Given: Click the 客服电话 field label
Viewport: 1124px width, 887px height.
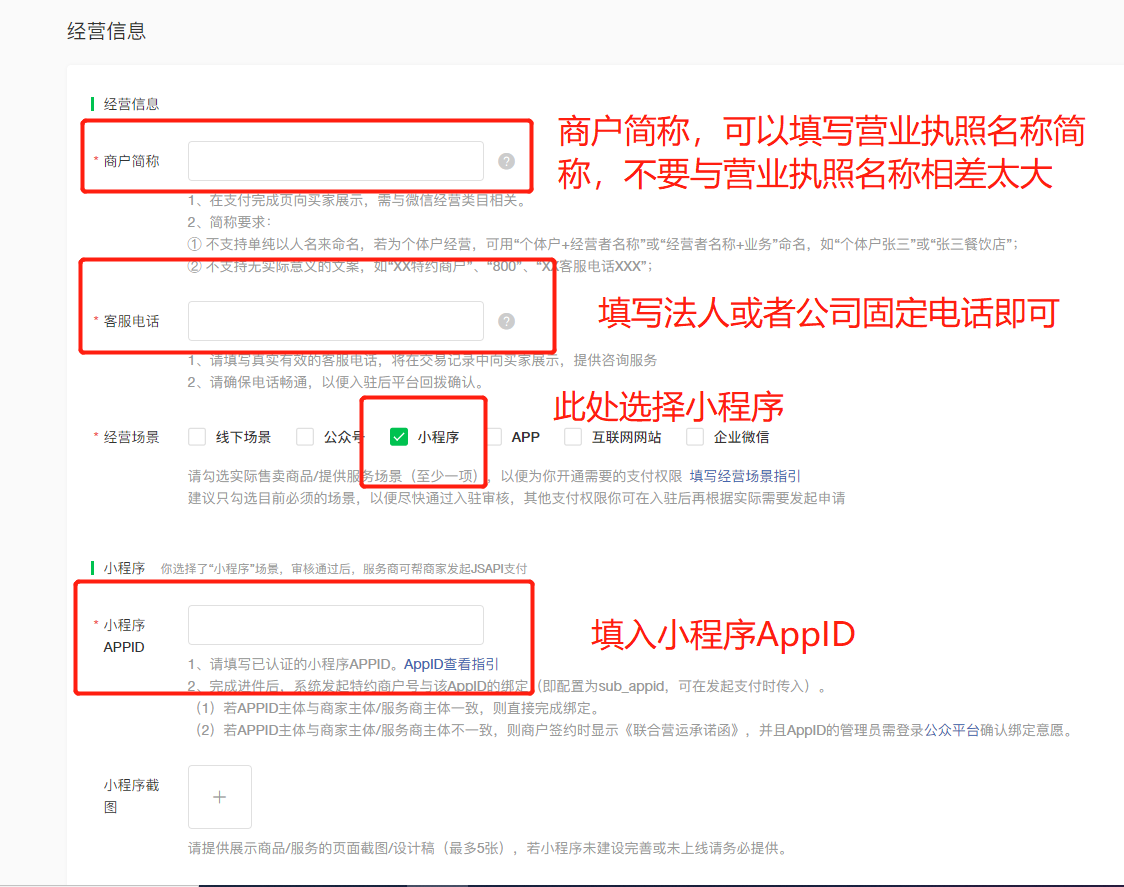Looking at the screenshot, I should (x=131, y=321).
